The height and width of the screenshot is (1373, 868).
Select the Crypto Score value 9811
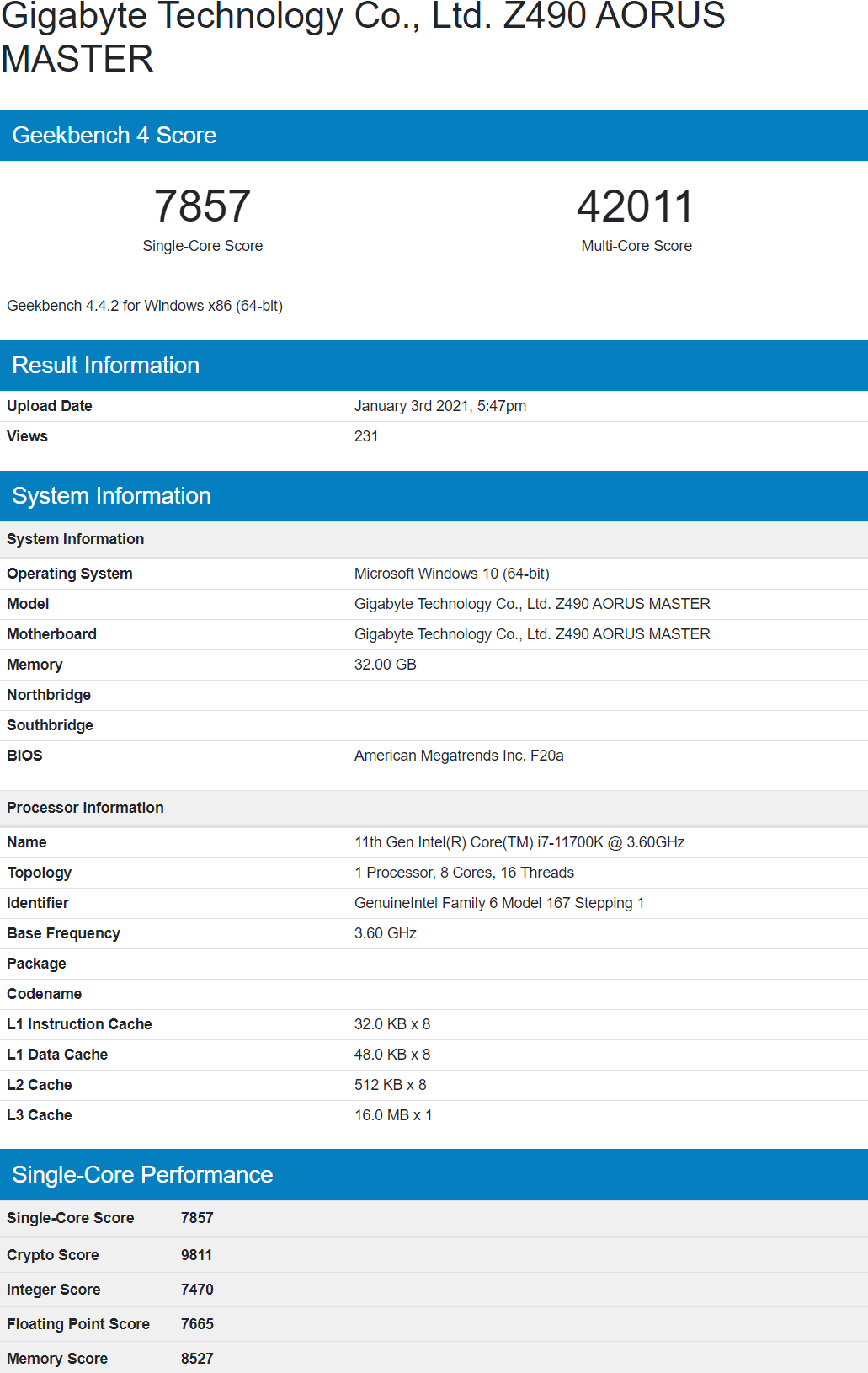[196, 1255]
